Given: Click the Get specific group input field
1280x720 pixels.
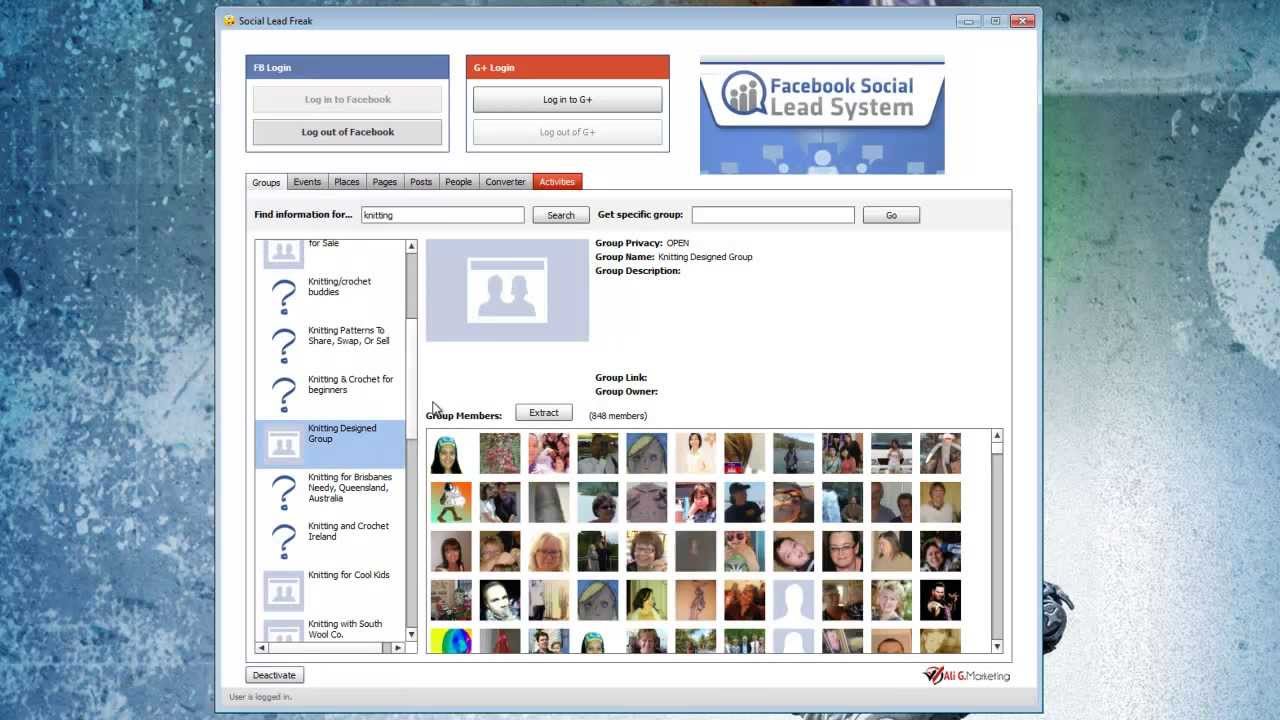Looking at the screenshot, I should click(x=773, y=215).
